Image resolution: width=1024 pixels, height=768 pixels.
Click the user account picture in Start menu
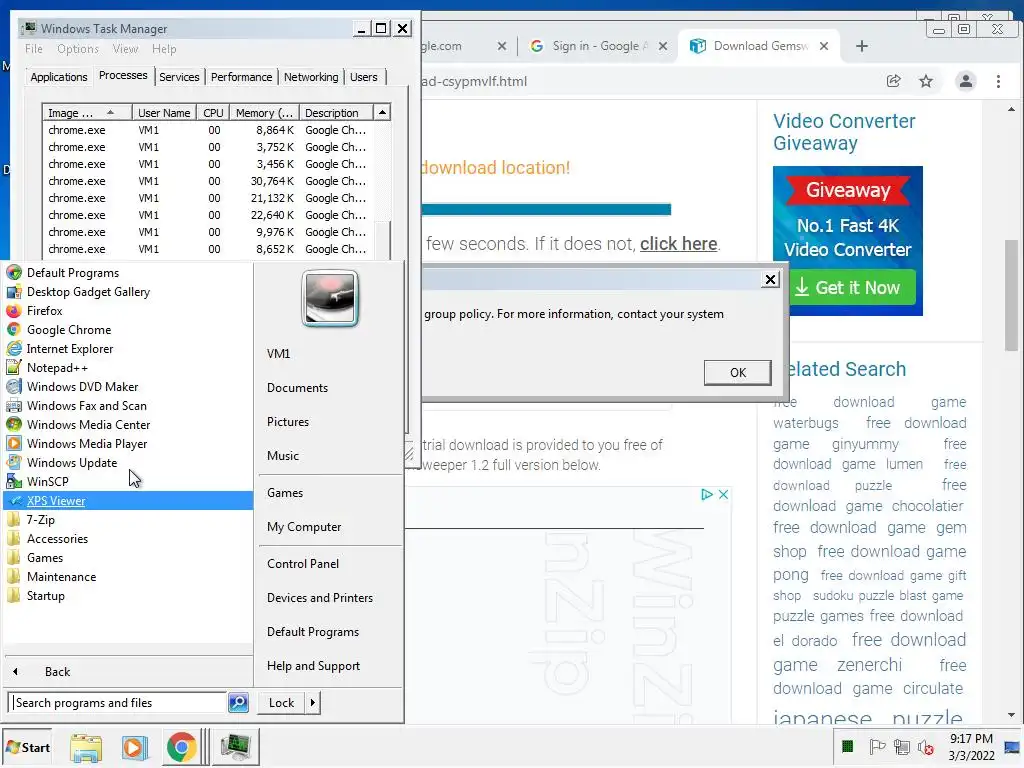[x=330, y=298]
